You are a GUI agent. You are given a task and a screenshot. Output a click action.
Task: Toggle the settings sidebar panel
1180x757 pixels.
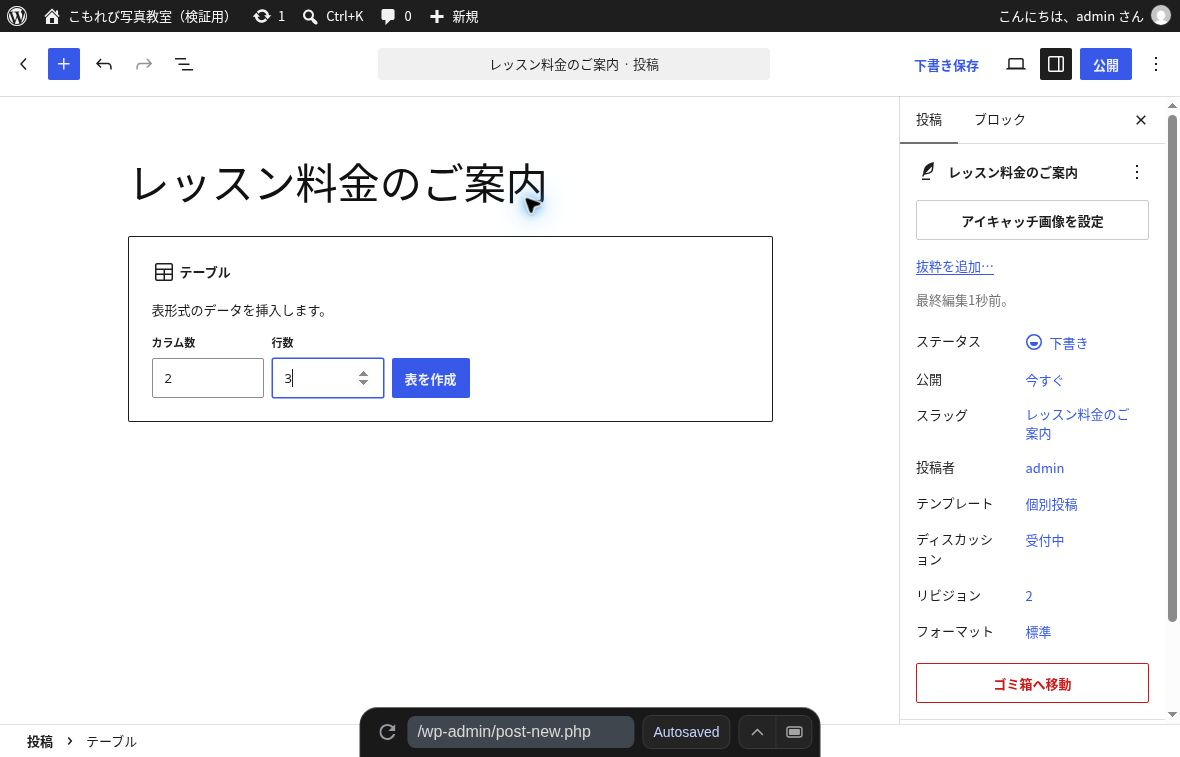[x=1056, y=64]
